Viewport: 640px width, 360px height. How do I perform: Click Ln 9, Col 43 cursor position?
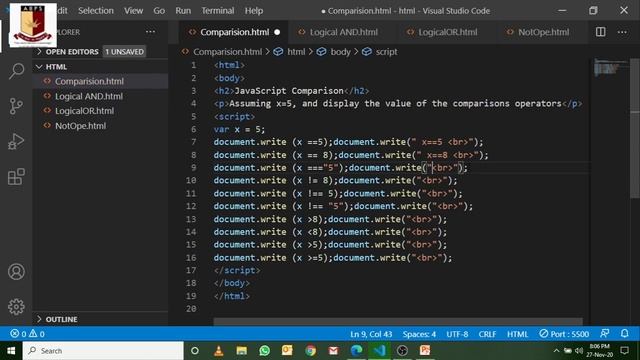(x=371, y=334)
